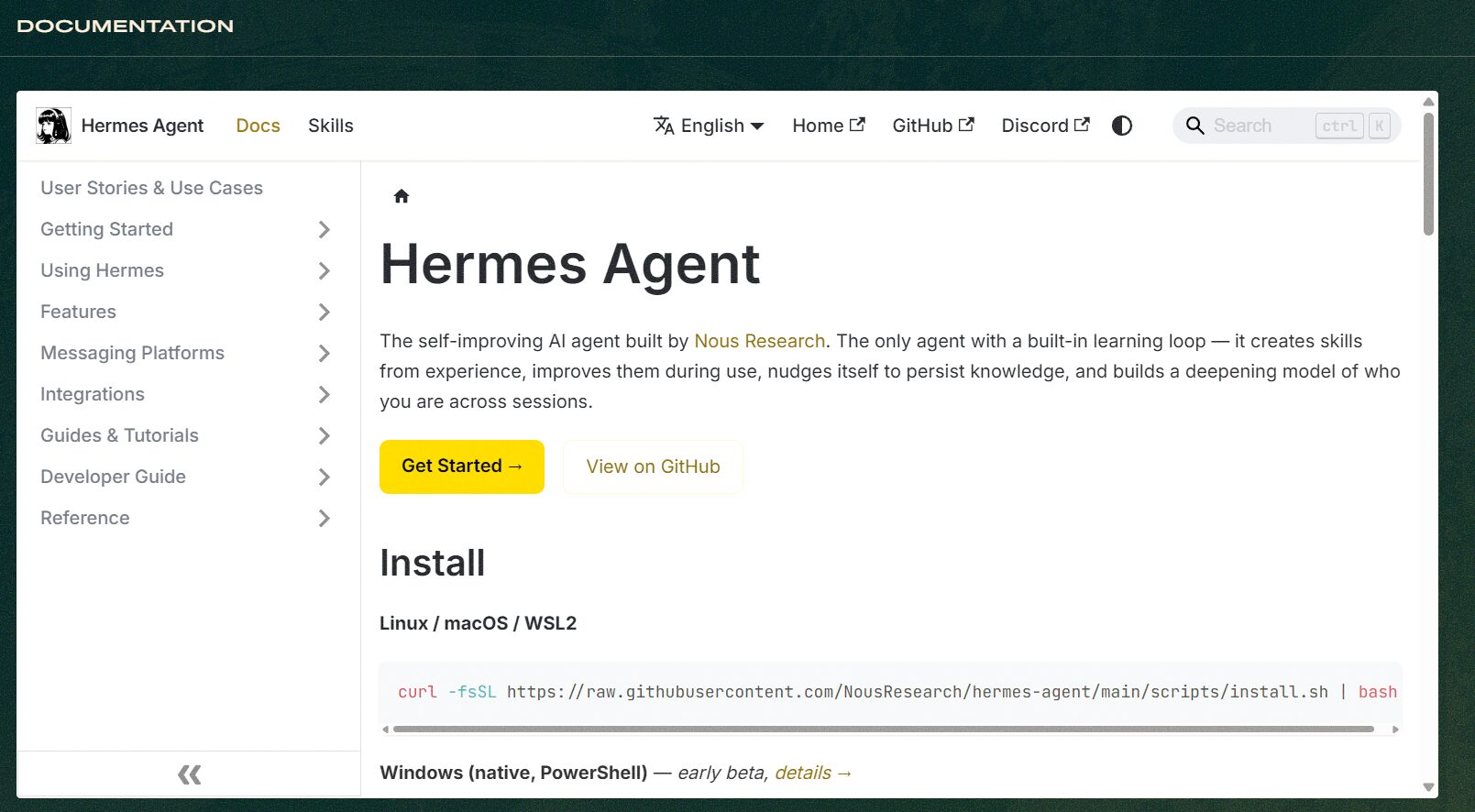Open Integrations sidebar item

[93, 394]
